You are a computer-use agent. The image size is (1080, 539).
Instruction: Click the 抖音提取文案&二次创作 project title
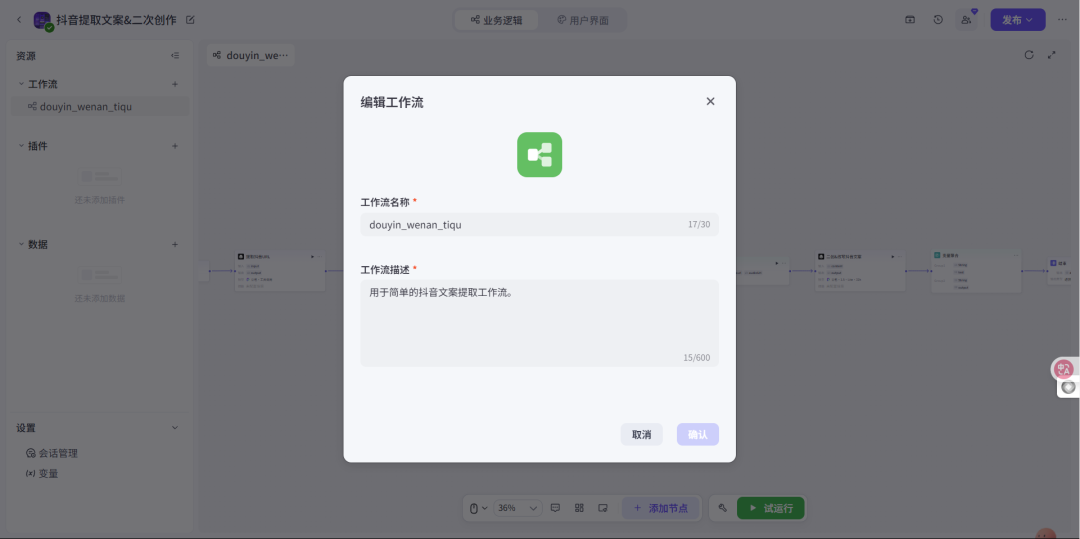(x=117, y=20)
